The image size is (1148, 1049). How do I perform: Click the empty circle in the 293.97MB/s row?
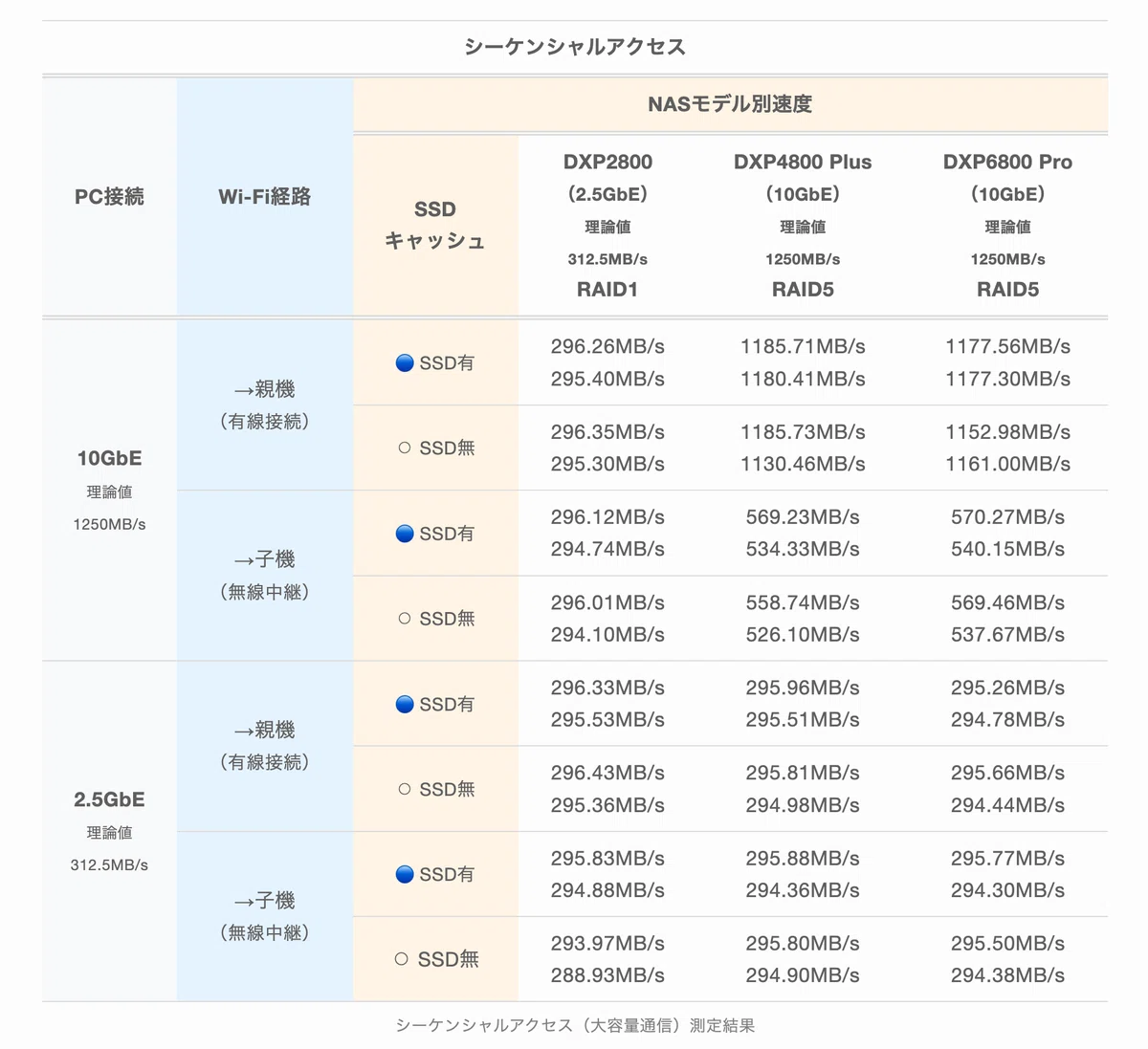[x=402, y=959]
